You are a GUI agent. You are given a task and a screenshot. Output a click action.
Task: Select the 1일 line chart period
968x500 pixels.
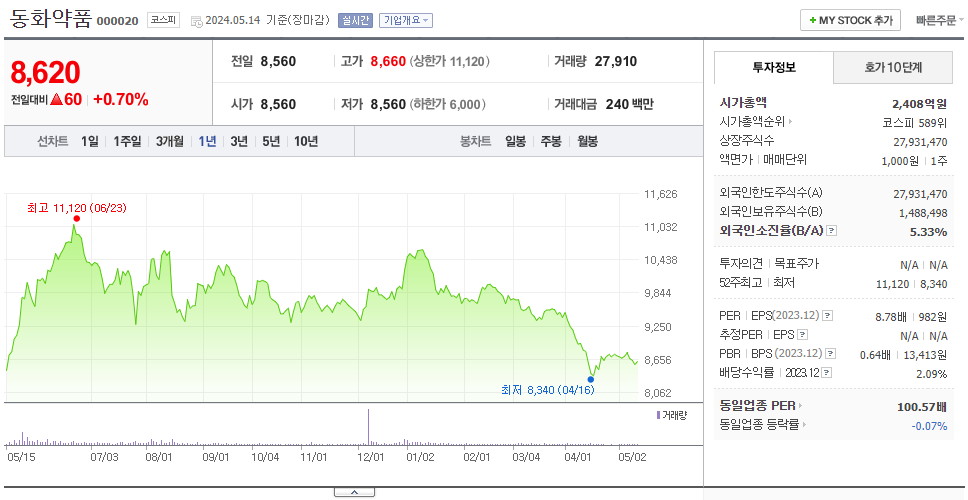pos(90,141)
